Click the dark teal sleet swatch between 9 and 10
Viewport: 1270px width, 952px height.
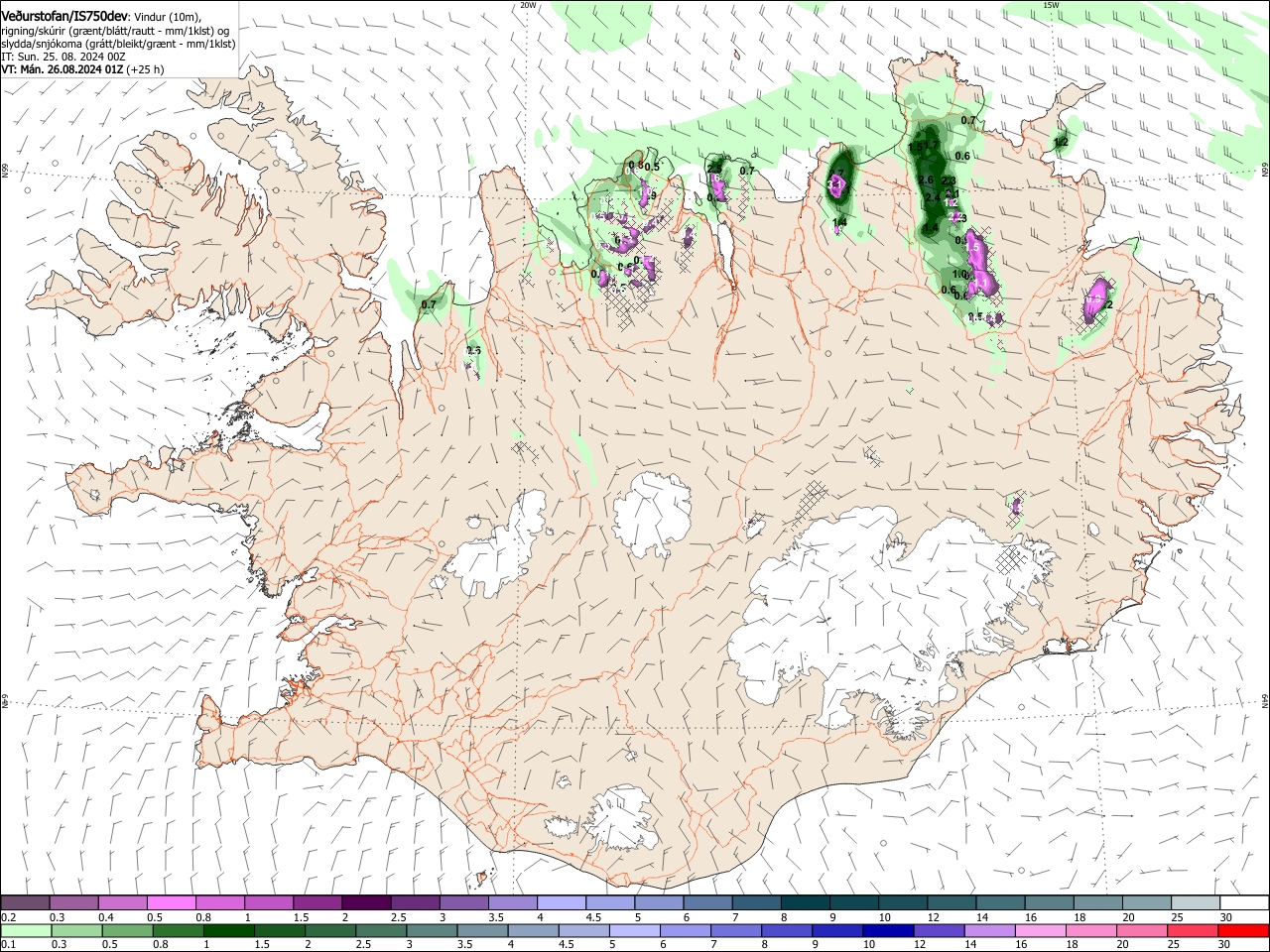pos(854,902)
